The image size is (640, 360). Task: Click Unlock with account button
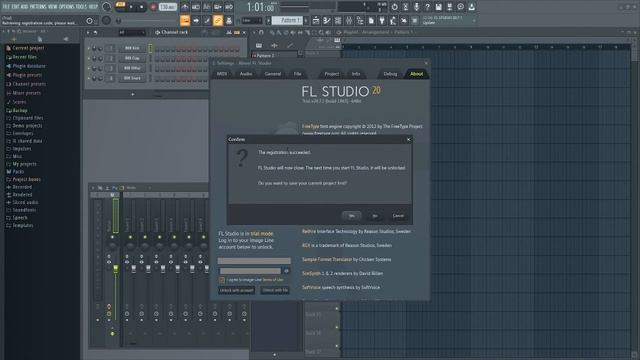click(236, 290)
